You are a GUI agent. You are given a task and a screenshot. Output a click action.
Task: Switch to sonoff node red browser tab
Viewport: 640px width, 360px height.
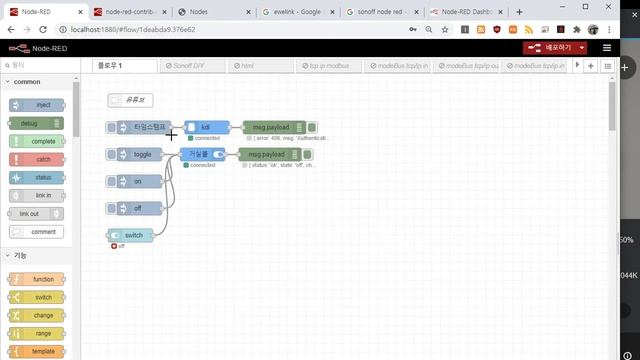(x=382, y=12)
